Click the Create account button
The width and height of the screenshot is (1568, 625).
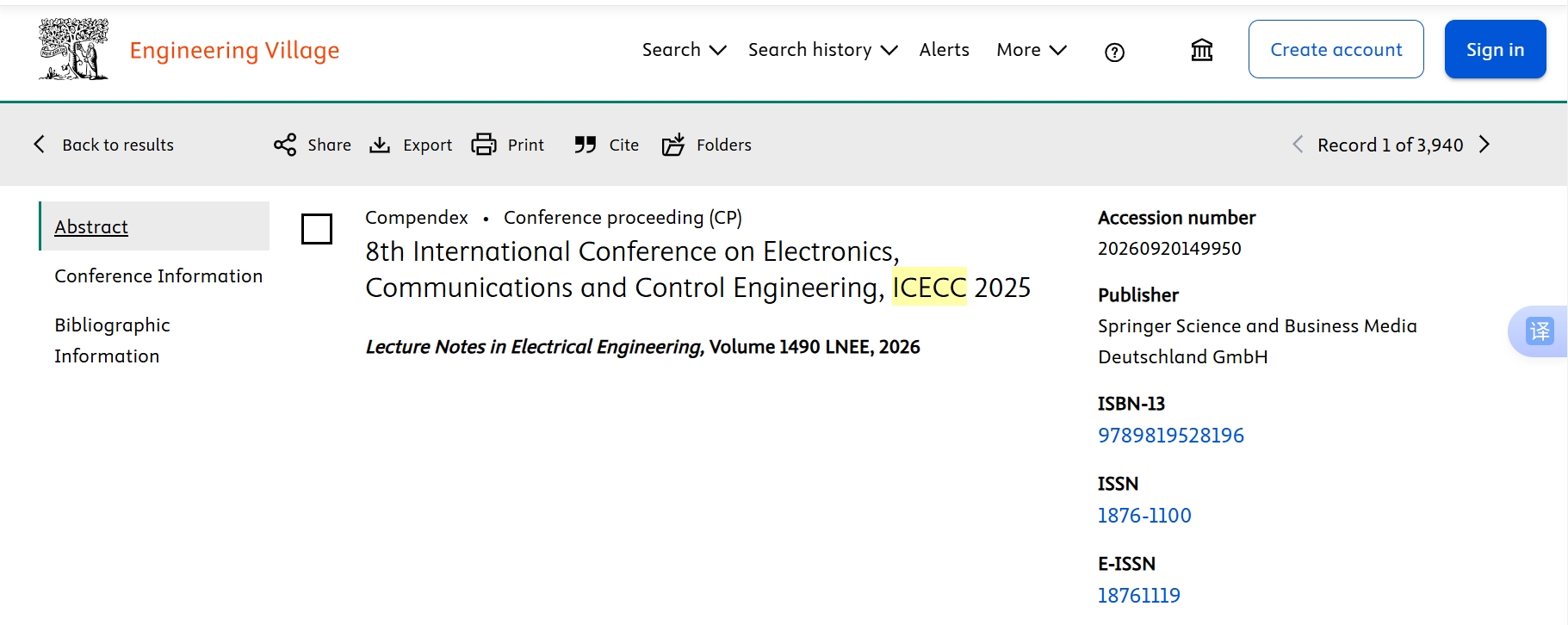point(1336,50)
